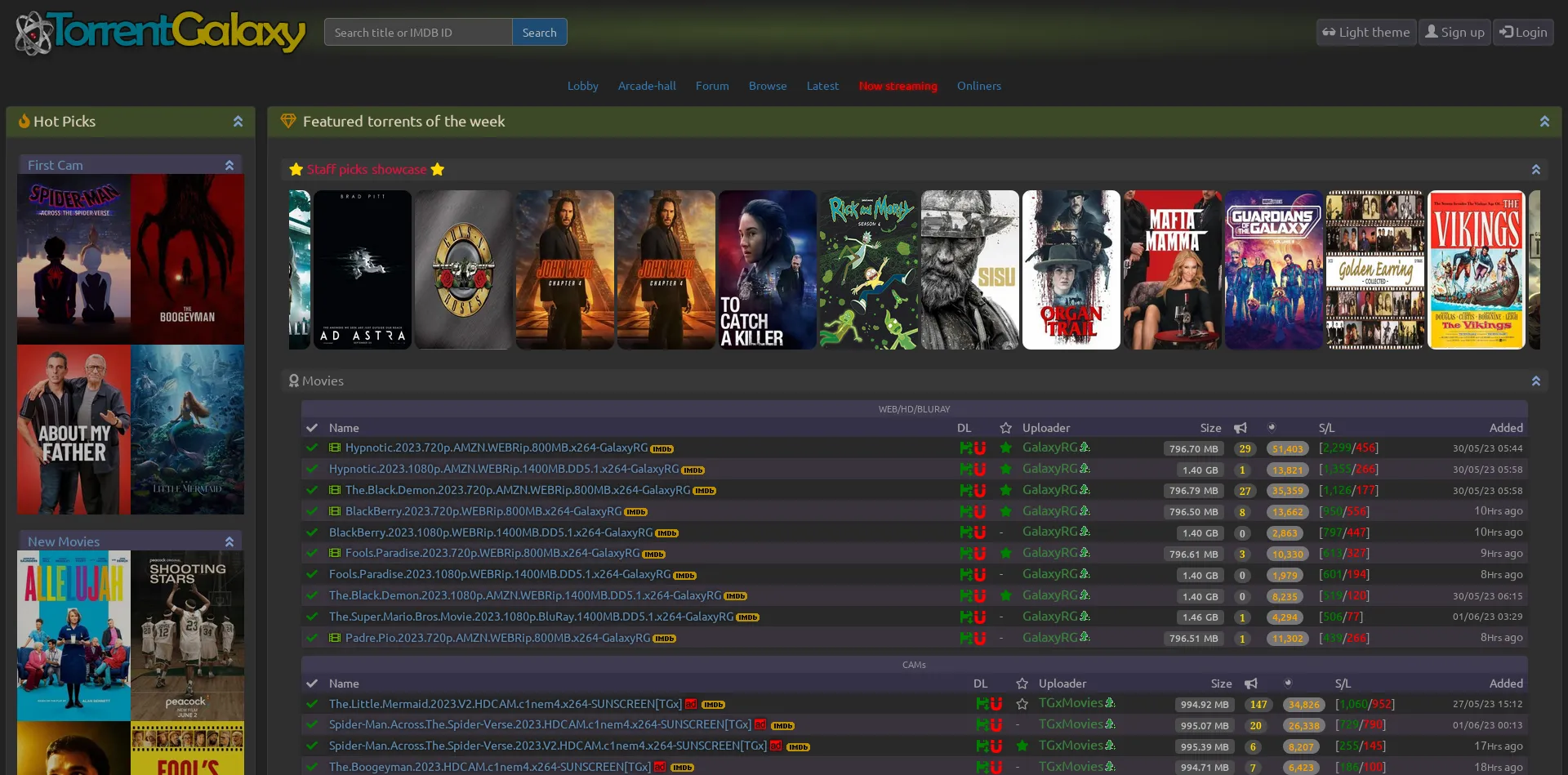The image size is (1568, 775).
Task: Open the Hypnotic.2023.720p torrent link
Action: click(497, 448)
